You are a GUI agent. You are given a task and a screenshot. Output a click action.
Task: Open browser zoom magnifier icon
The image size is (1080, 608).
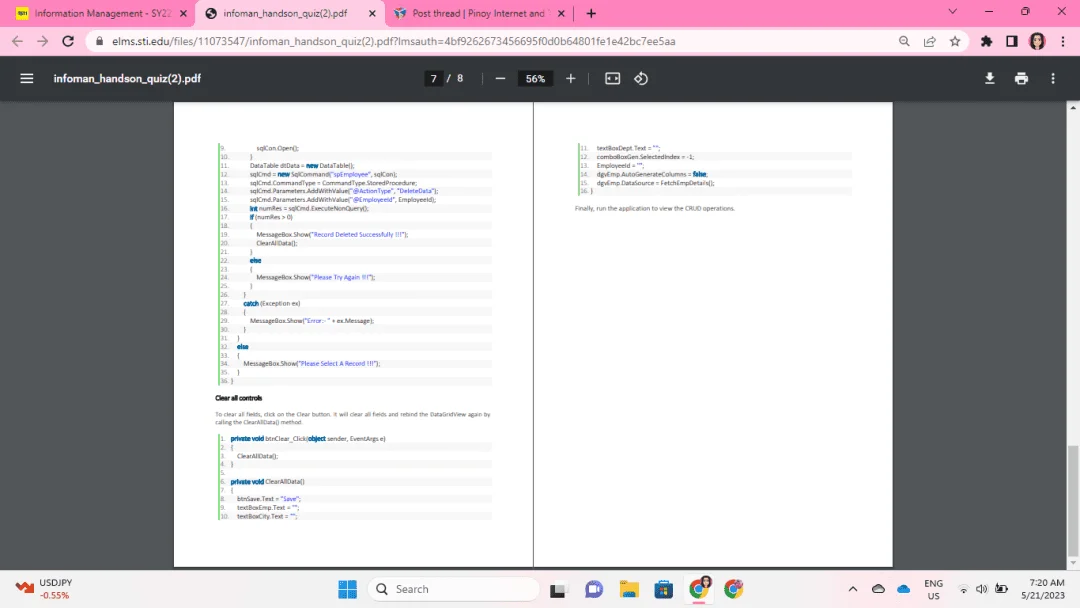pyautogui.click(x=904, y=41)
